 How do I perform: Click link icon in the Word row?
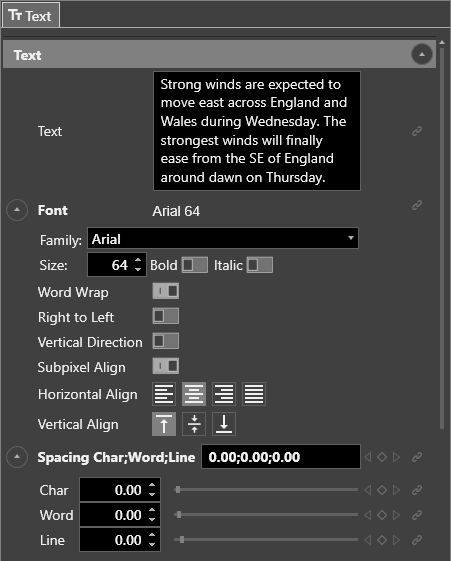coord(417,515)
